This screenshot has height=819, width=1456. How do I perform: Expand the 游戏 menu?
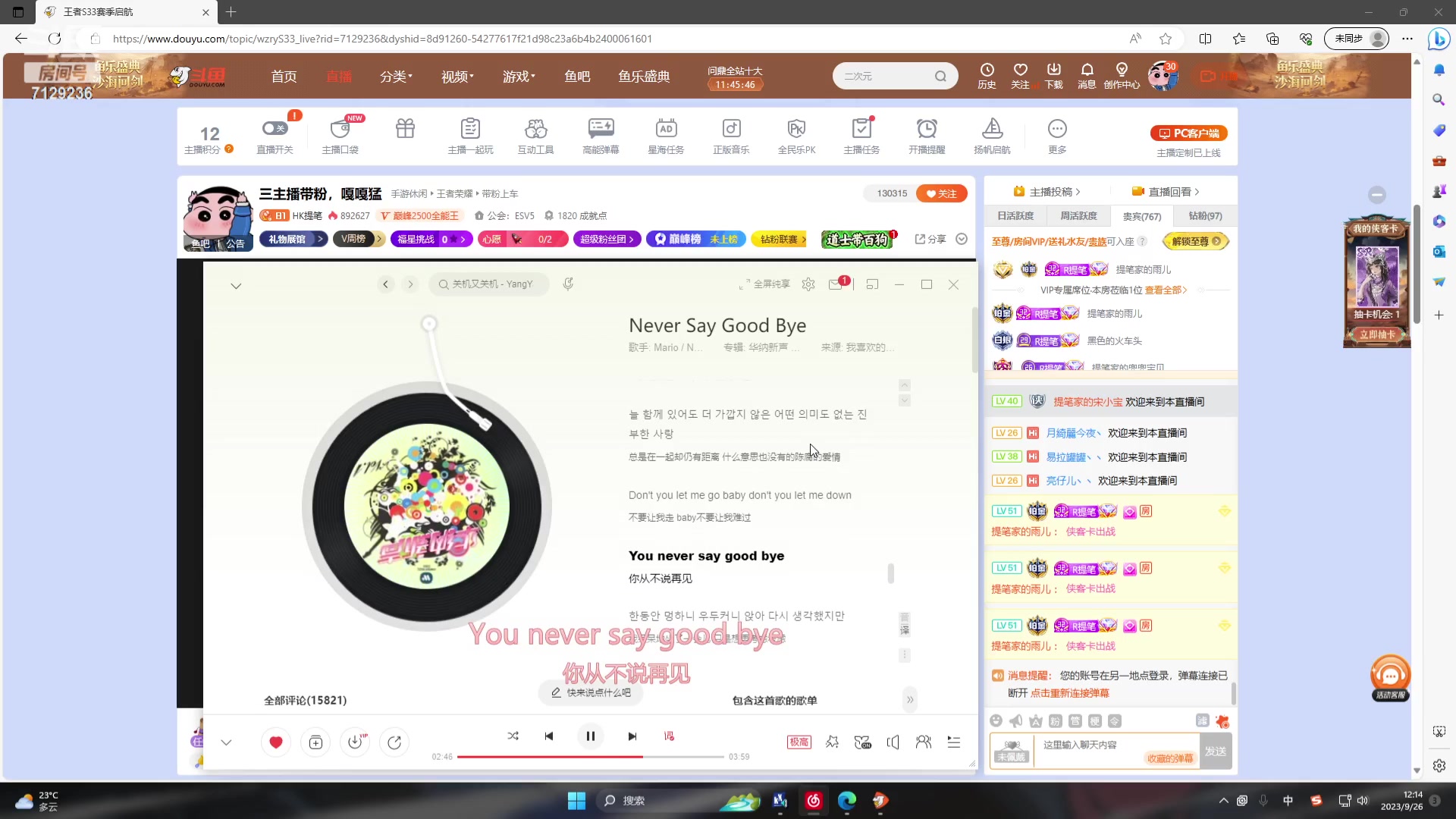tap(519, 77)
